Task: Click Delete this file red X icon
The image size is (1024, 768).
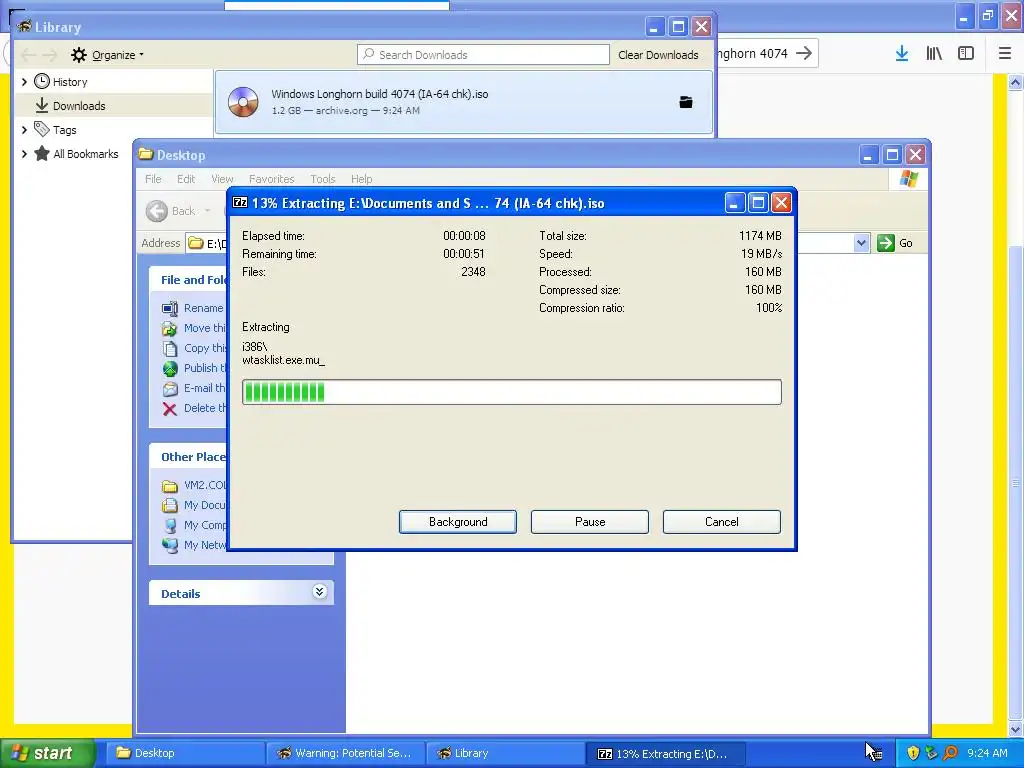Action: 170,409
